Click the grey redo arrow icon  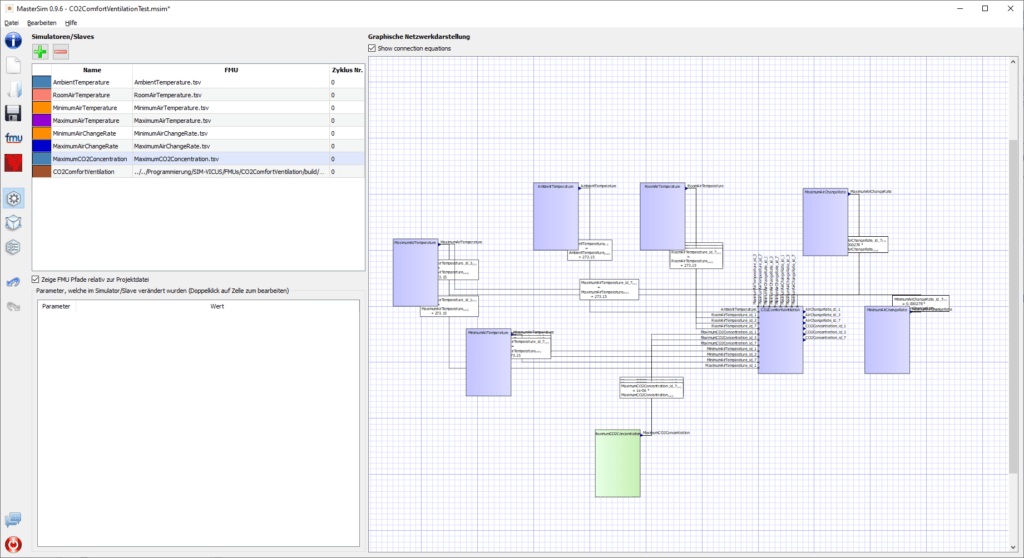pos(13,306)
